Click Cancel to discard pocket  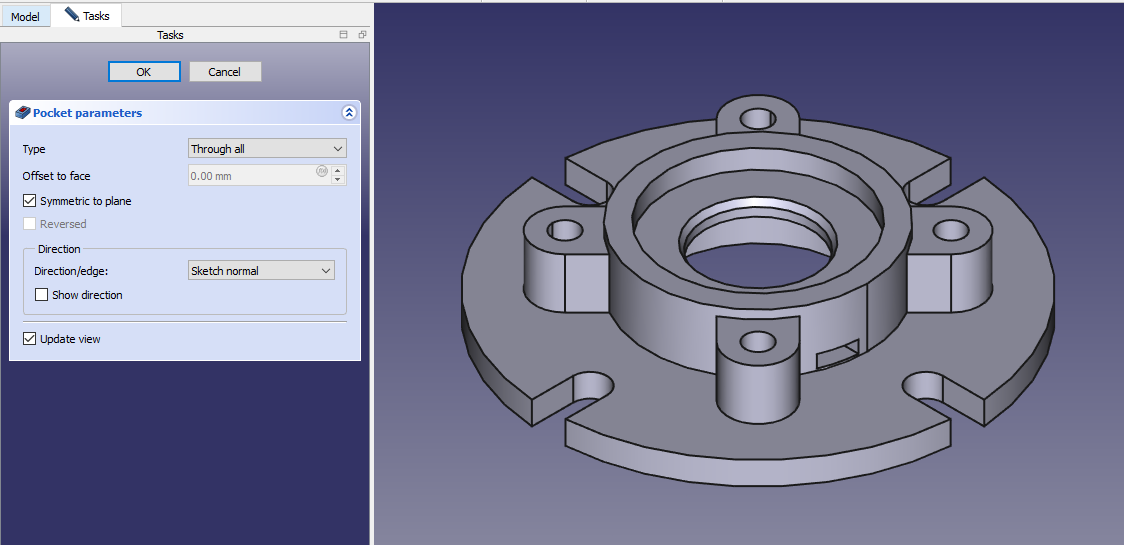224,72
